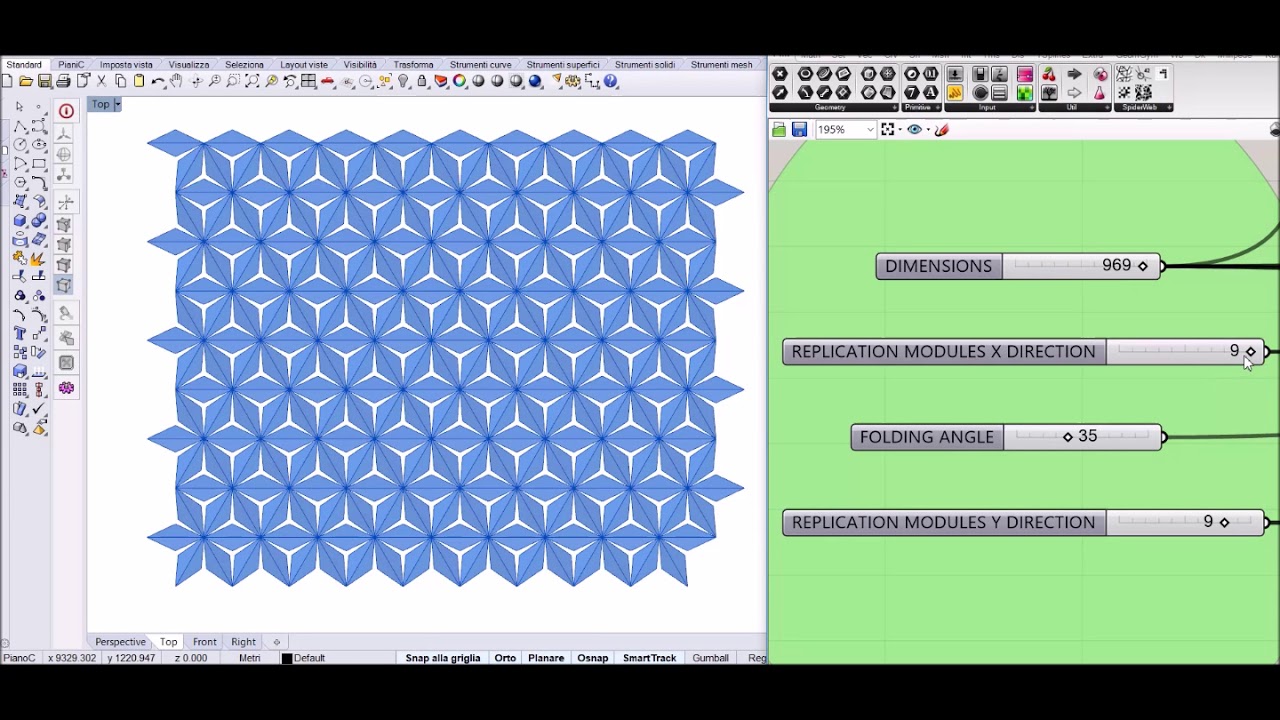
Task: Click the Default layer indicator in status bar
Action: [304, 658]
